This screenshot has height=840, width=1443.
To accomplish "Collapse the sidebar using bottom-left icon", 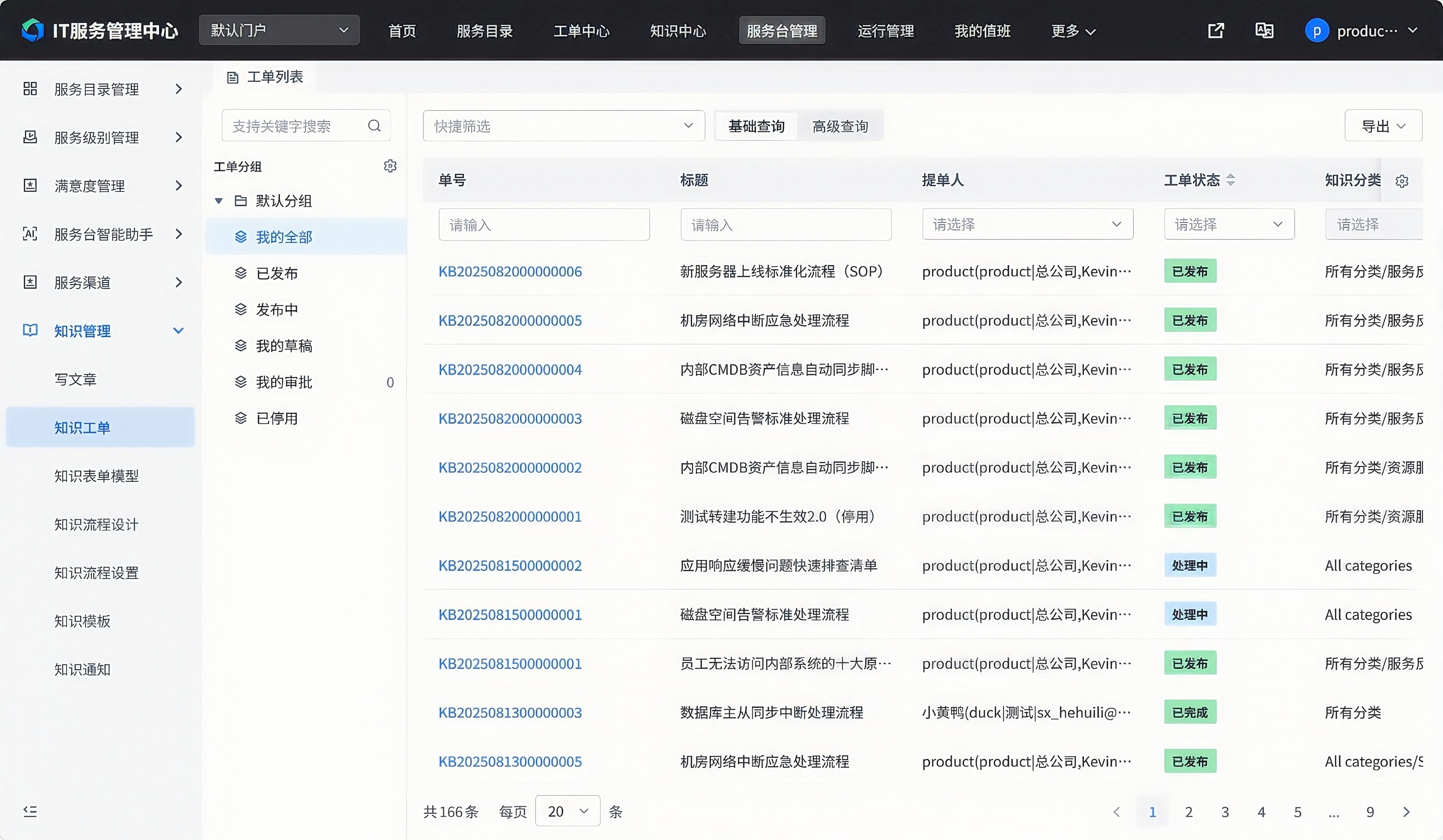I will [30, 811].
